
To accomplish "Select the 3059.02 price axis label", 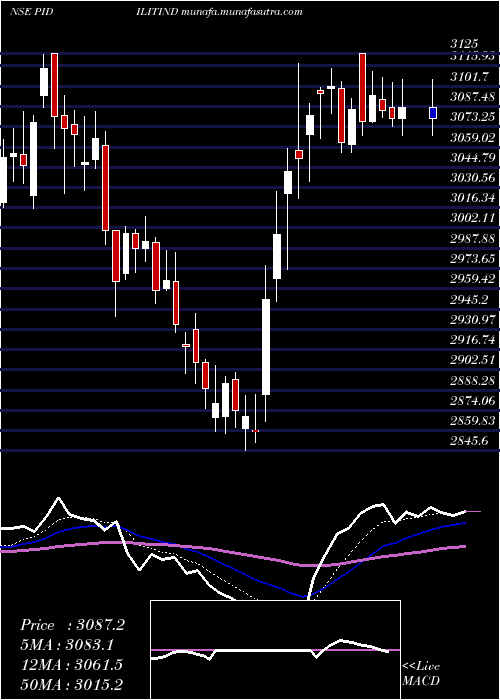I will coord(472,138).
